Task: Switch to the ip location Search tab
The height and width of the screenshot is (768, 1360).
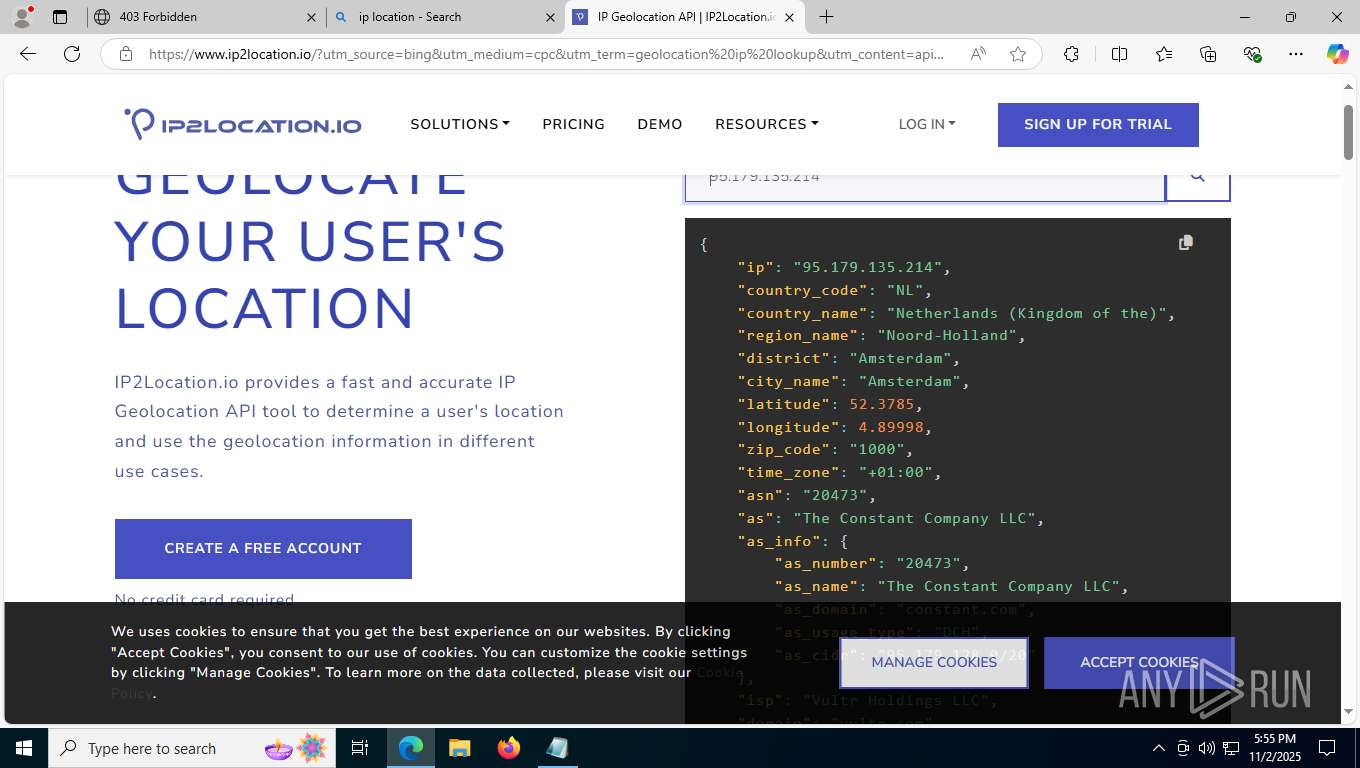Action: point(445,17)
